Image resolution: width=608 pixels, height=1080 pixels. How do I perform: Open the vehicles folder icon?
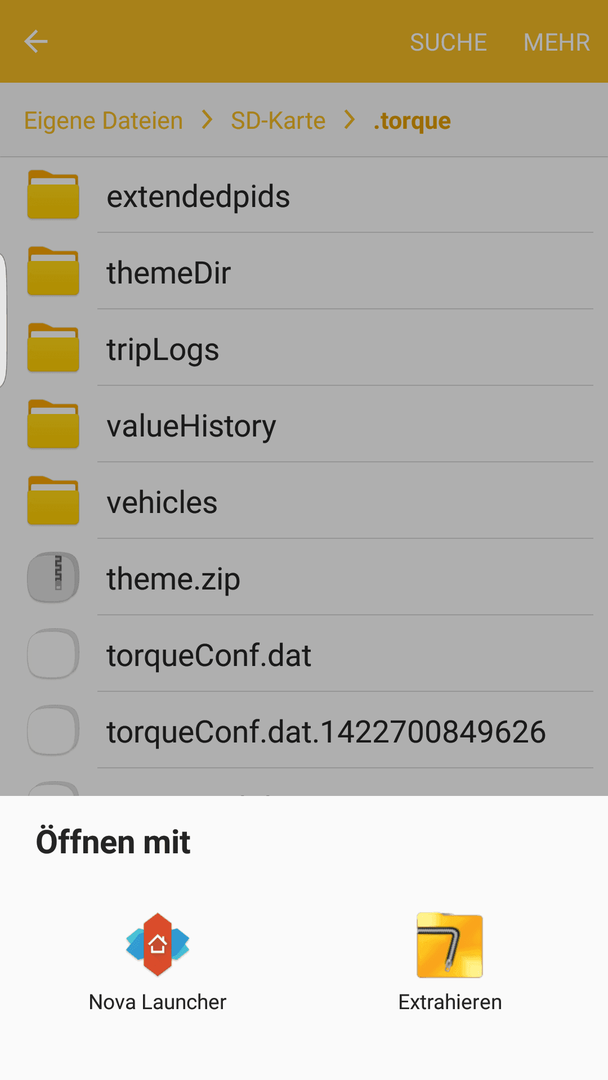(x=53, y=501)
